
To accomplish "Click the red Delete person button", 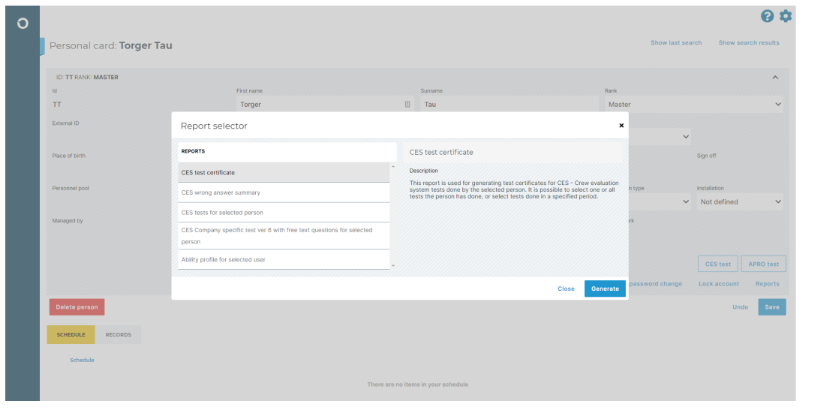I will click(77, 307).
